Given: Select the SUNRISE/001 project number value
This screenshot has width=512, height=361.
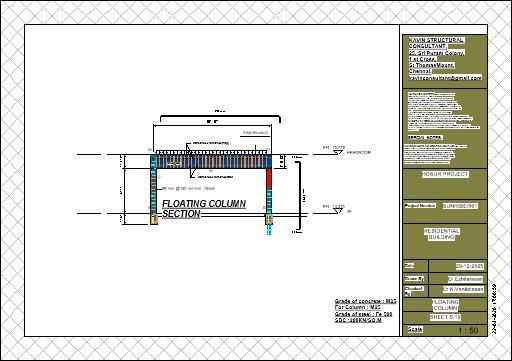Looking at the screenshot, I should (460, 206).
